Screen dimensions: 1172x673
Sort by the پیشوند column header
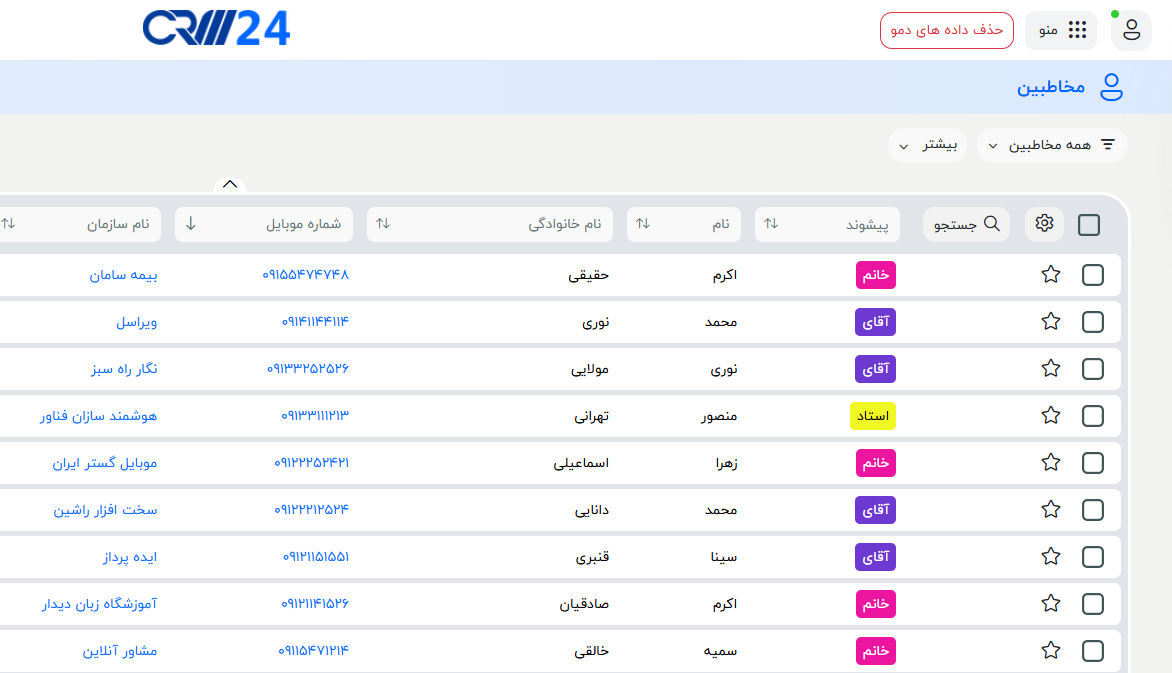827,224
